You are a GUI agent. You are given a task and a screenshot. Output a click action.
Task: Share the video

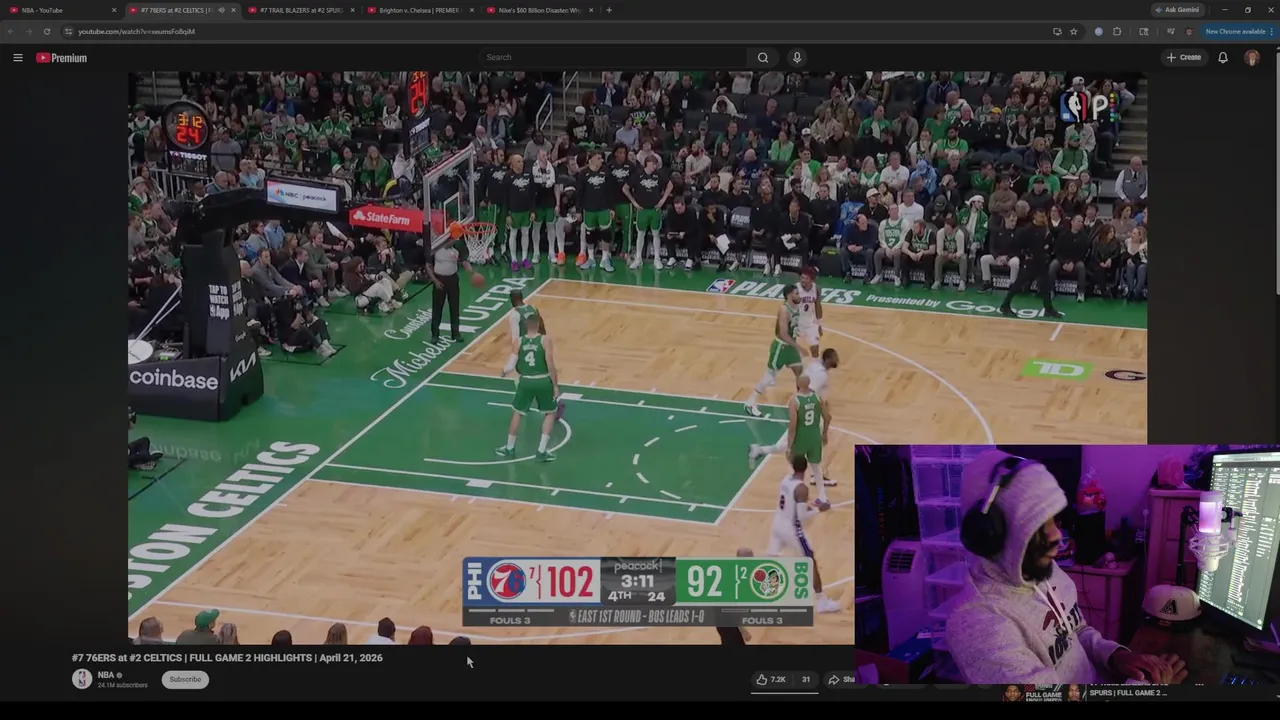click(841, 680)
